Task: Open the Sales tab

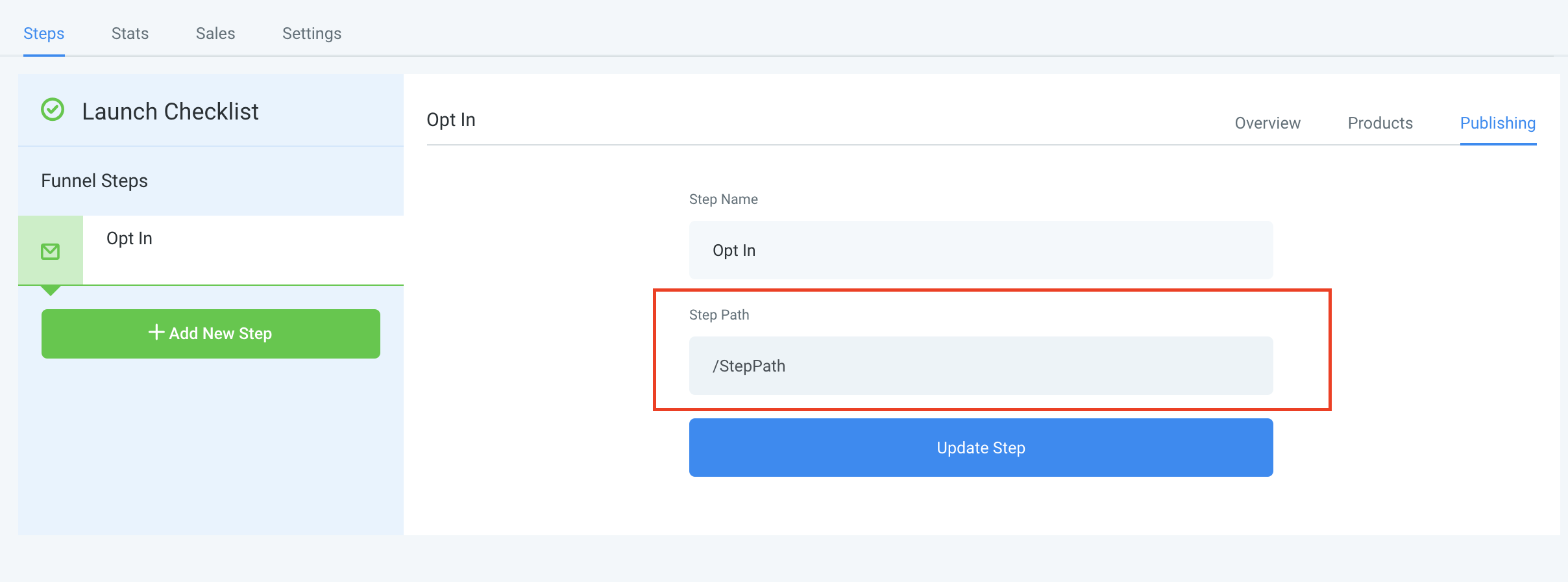Action: point(215,34)
